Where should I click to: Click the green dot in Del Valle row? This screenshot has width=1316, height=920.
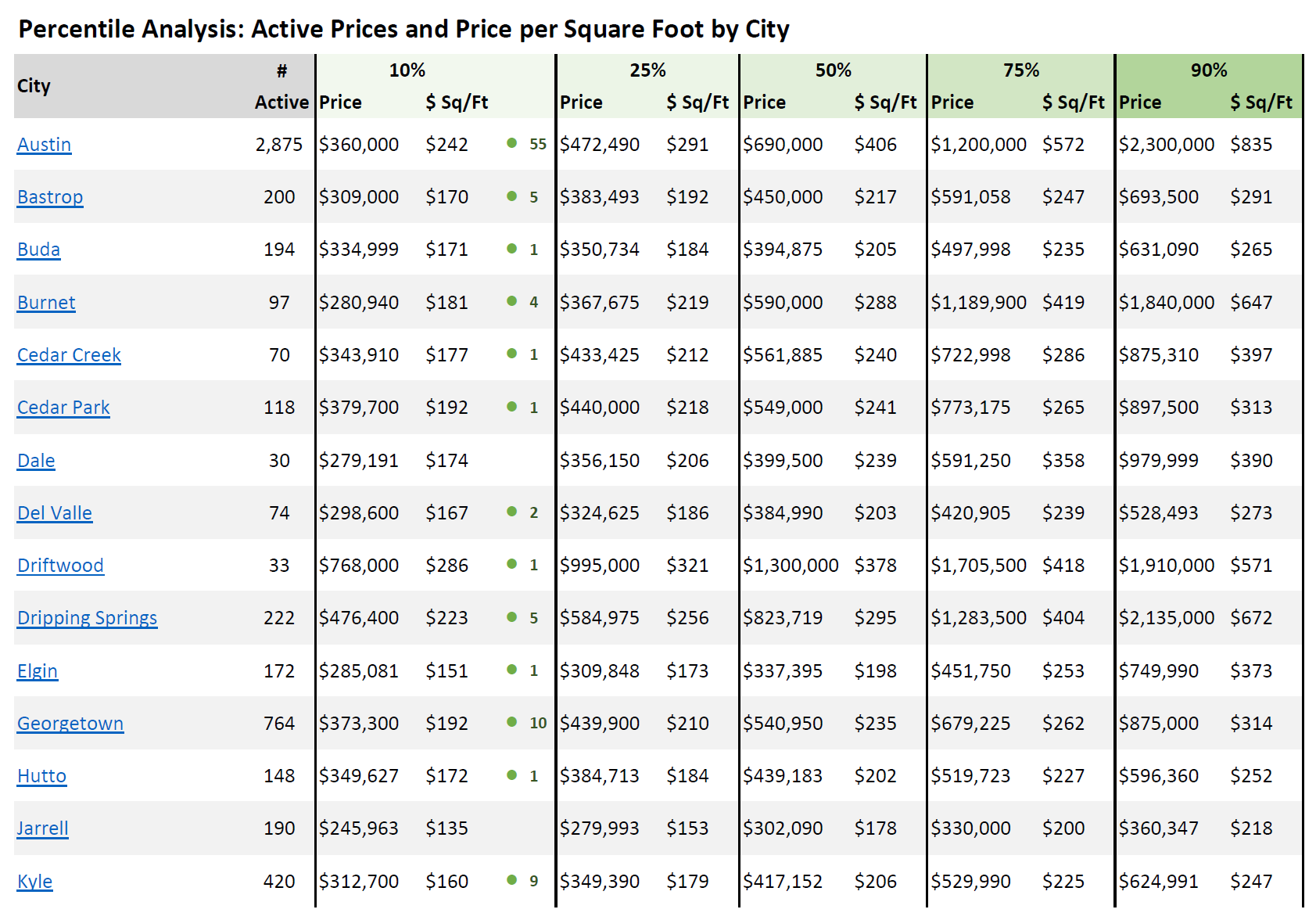point(512,512)
